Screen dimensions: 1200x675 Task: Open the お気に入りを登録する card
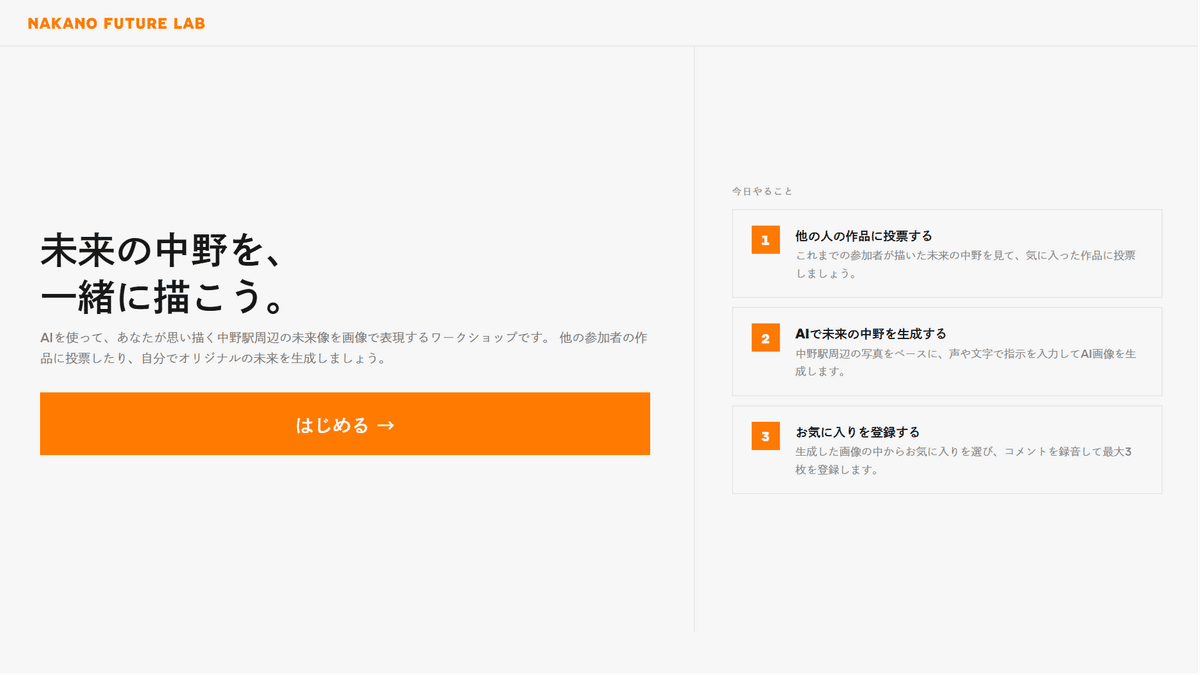947,449
